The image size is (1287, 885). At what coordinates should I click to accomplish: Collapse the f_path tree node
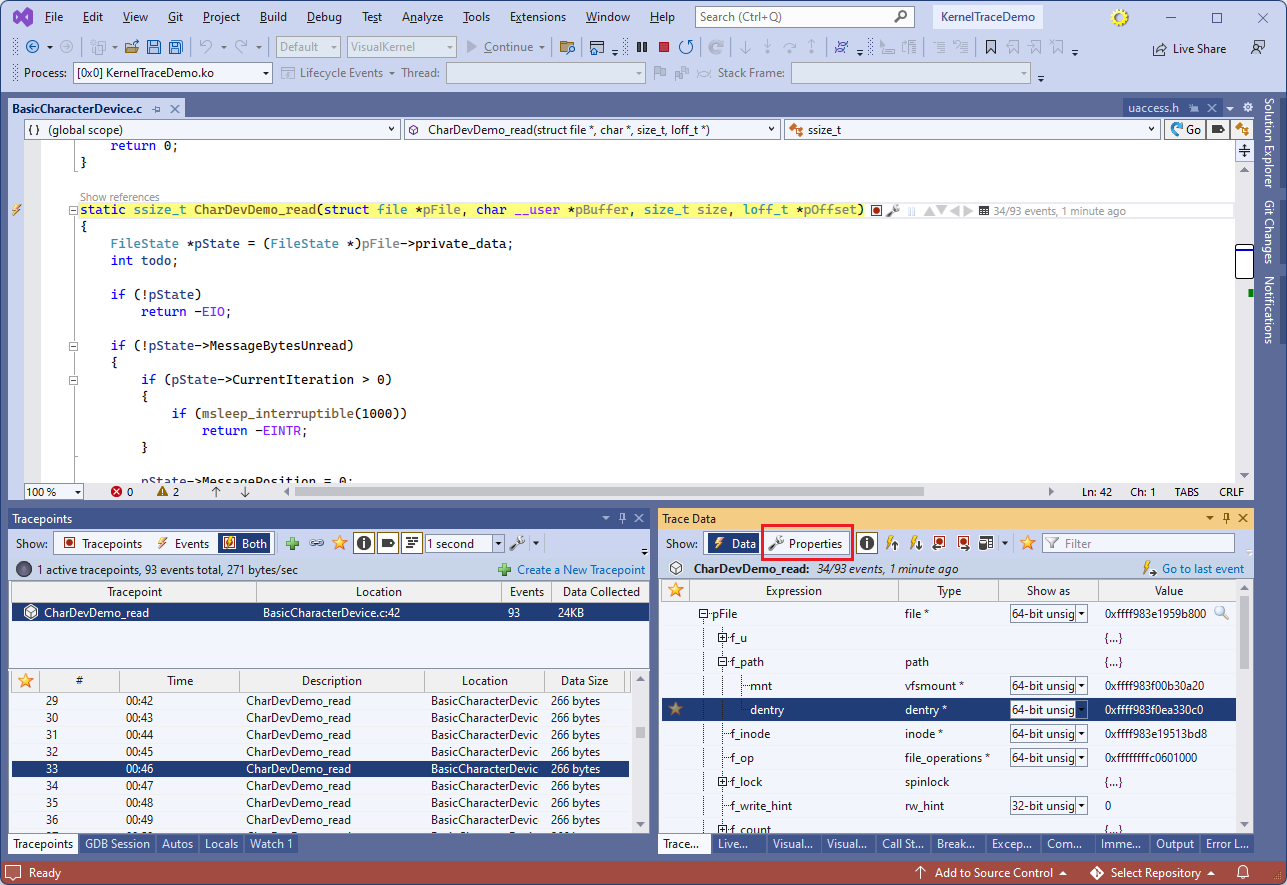click(722, 662)
